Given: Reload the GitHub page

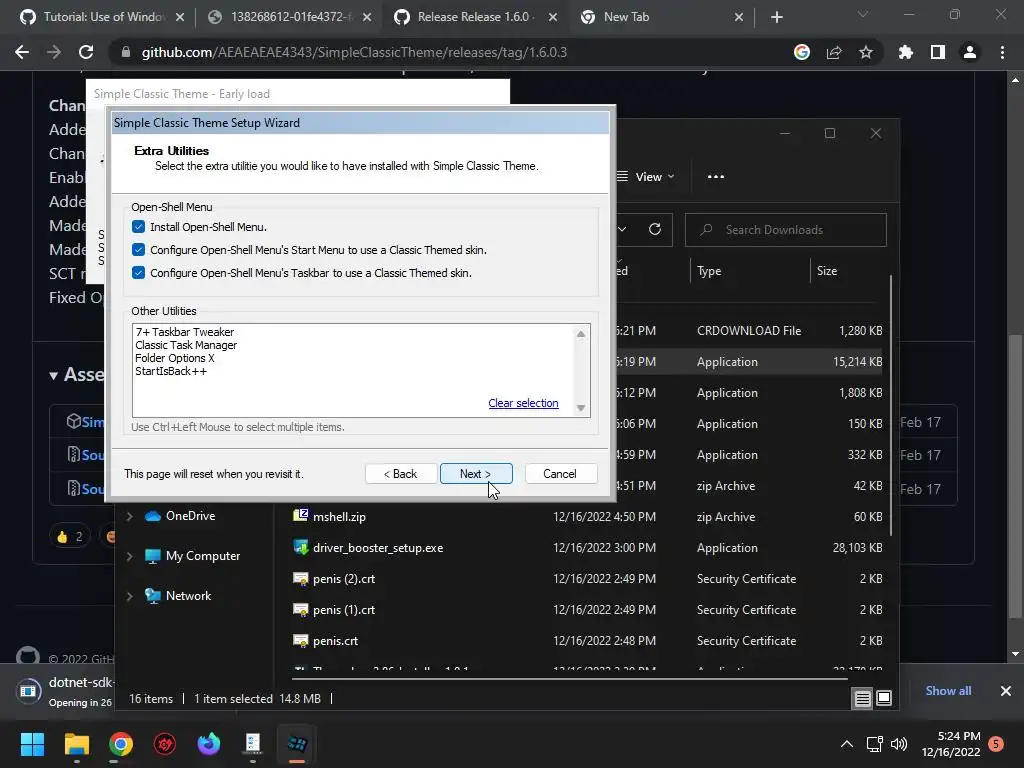Looking at the screenshot, I should tap(86, 52).
